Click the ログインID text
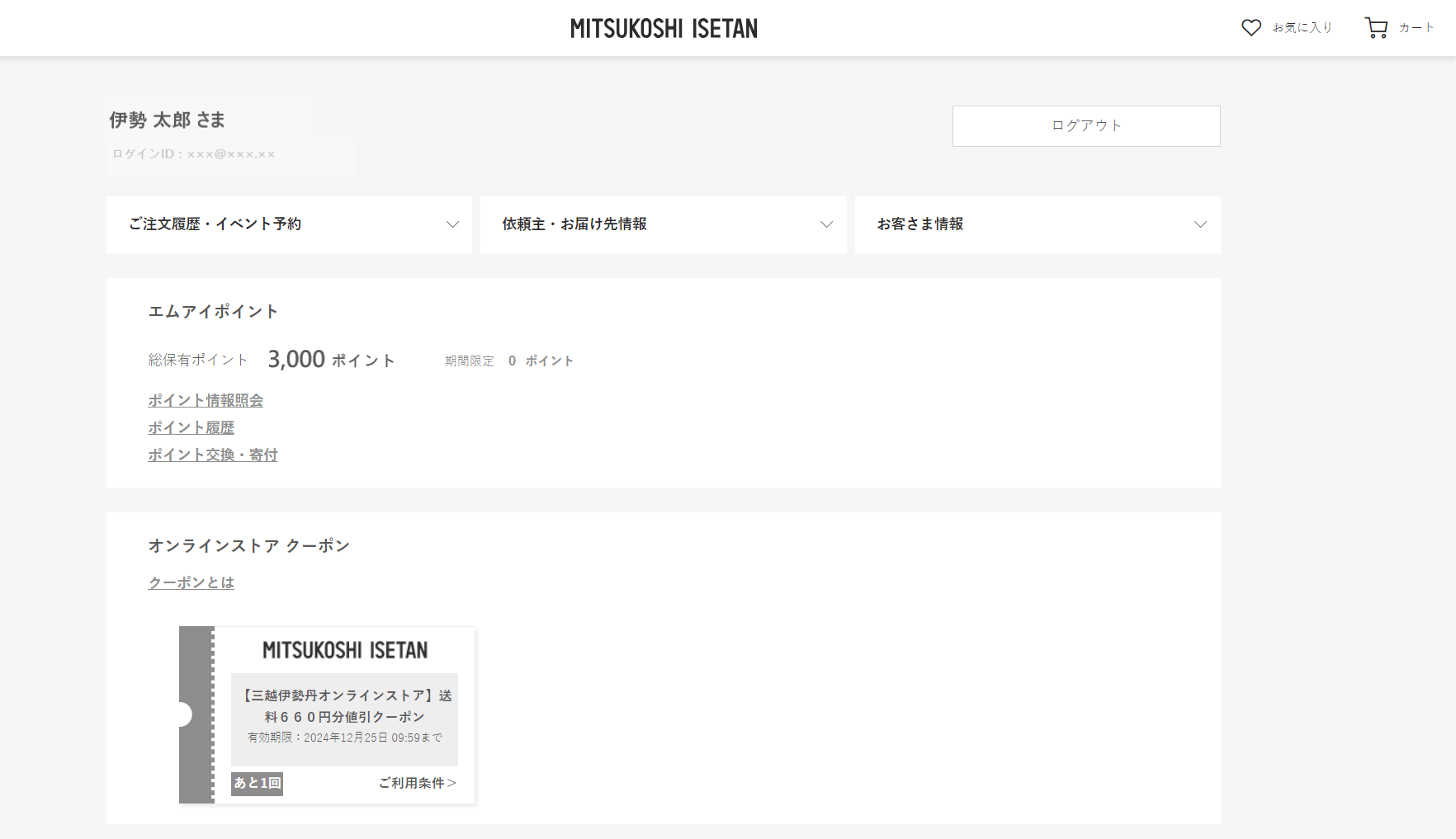The width and height of the screenshot is (1456, 839). pyautogui.click(x=194, y=154)
